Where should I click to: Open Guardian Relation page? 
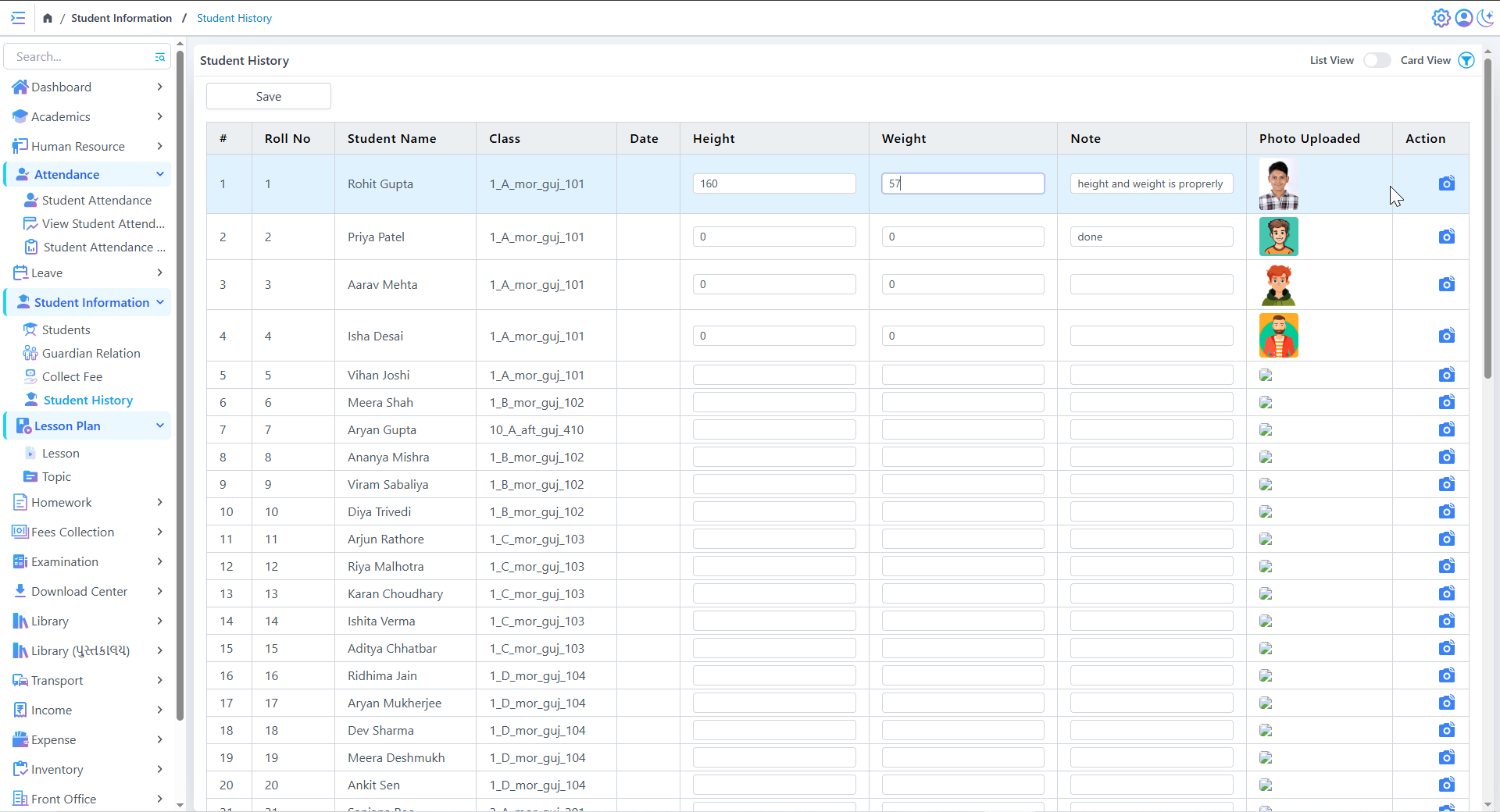(91, 353)
